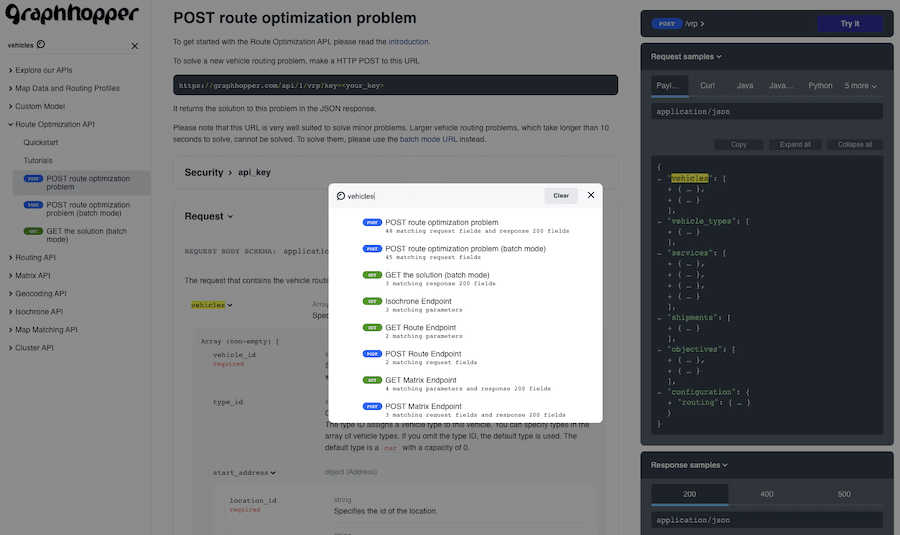Open the 5 more languages dropdown
The image size is (900, 535).
(x=860, y=86)
